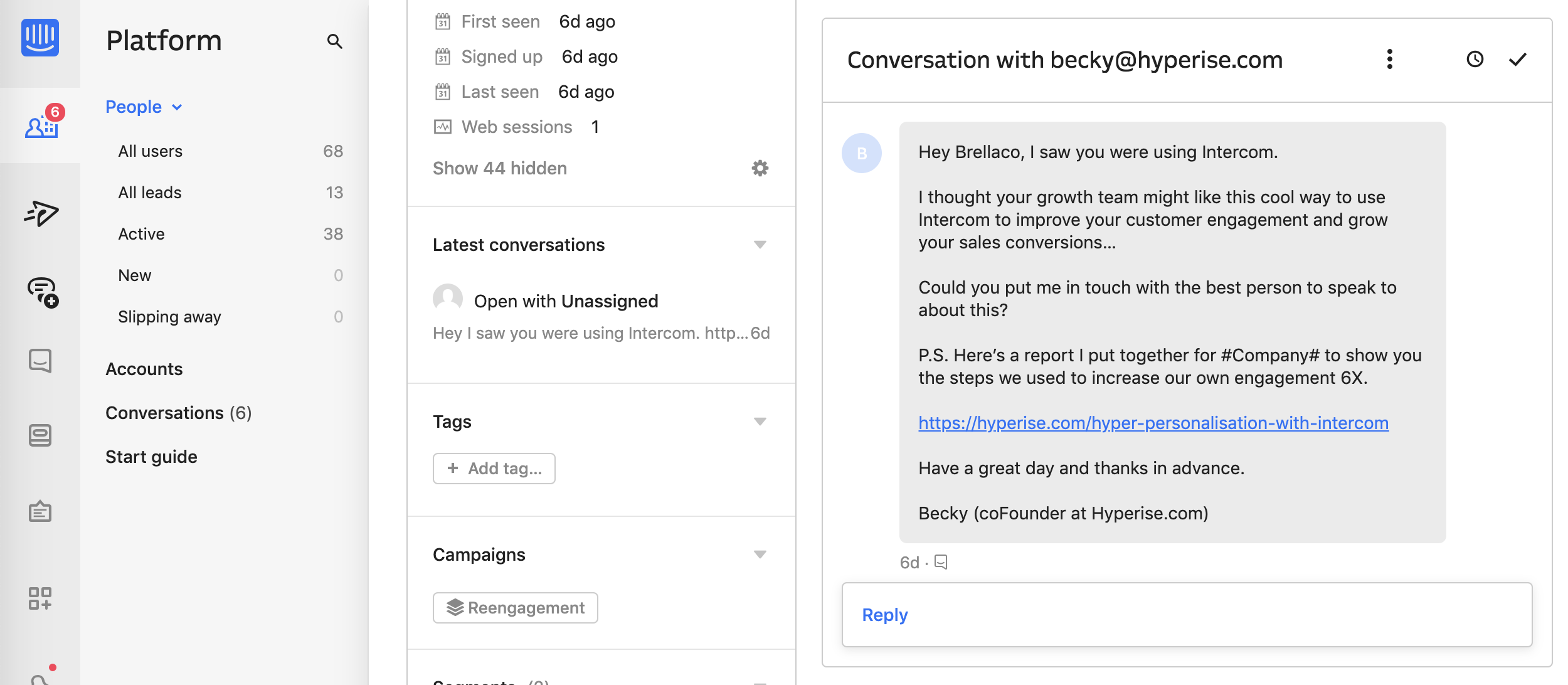Collapse the Tags section
1568x685 pixels.
[x=760, y=422]
